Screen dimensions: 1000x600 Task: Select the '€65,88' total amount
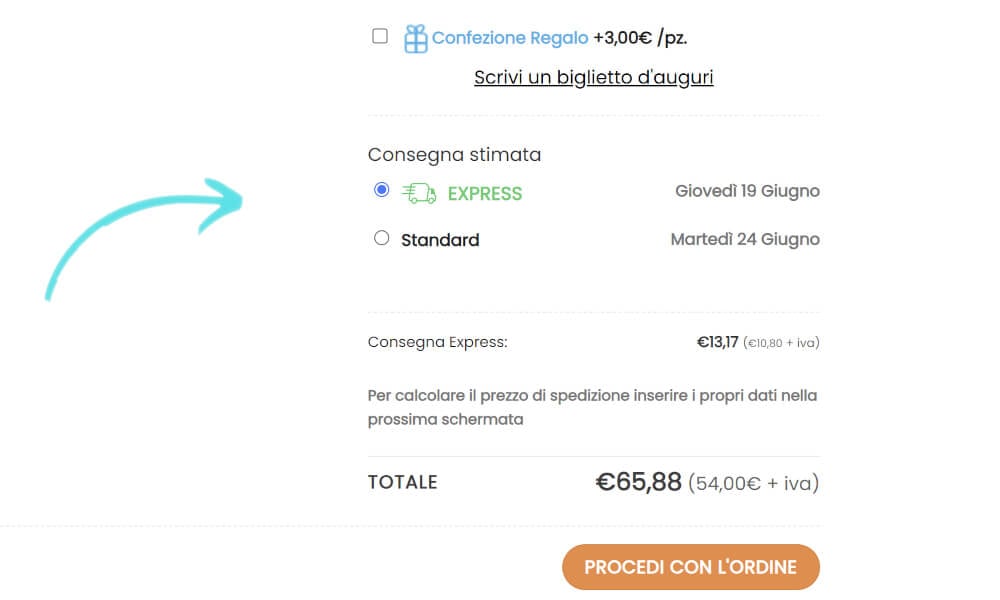pyautogui.click(x=638, y=481)
